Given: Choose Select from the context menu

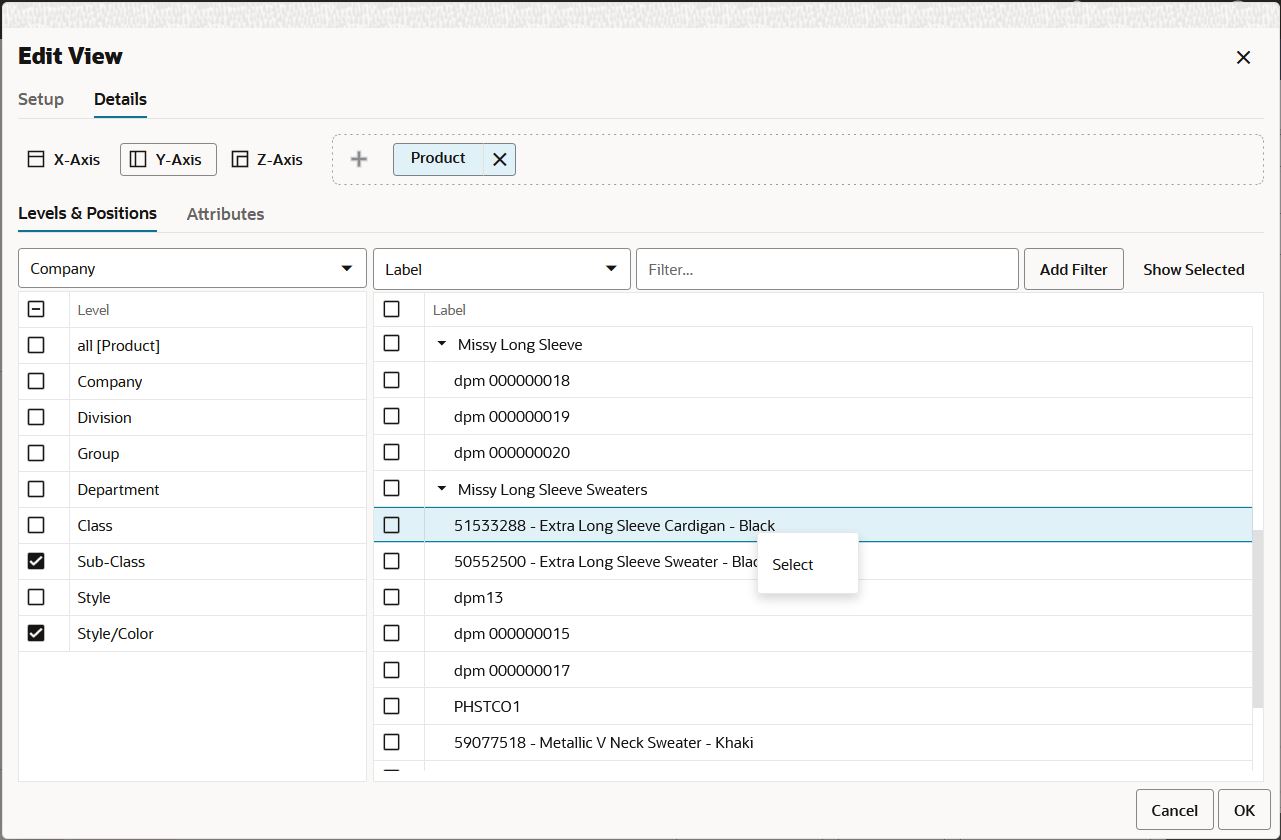Looking at the screenshot, I should 792,564.
